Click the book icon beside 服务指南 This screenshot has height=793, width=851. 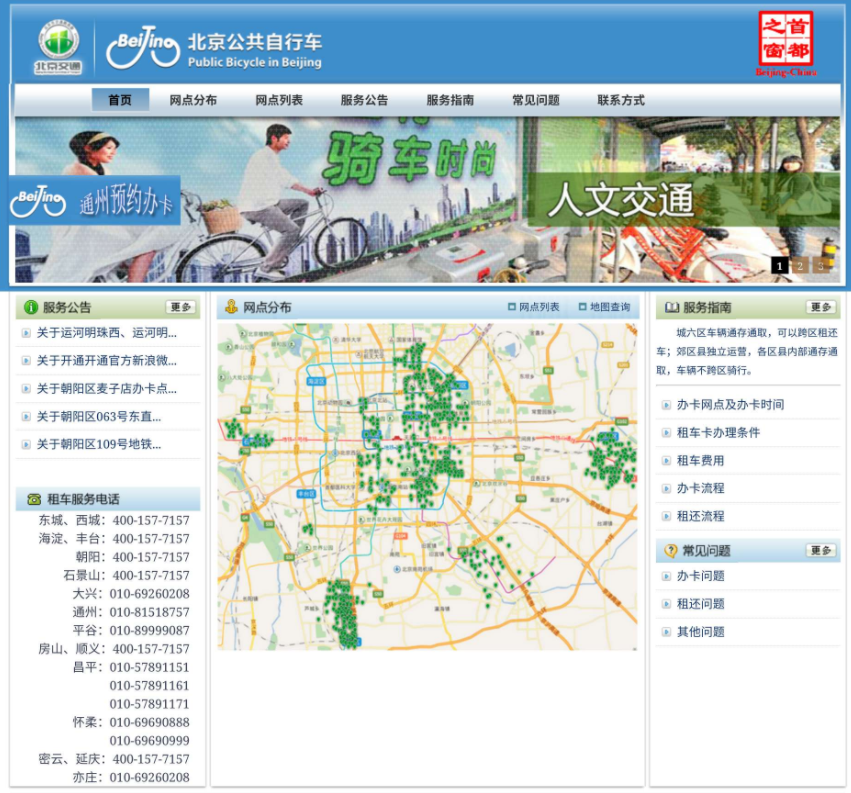[x=672, y=308]
